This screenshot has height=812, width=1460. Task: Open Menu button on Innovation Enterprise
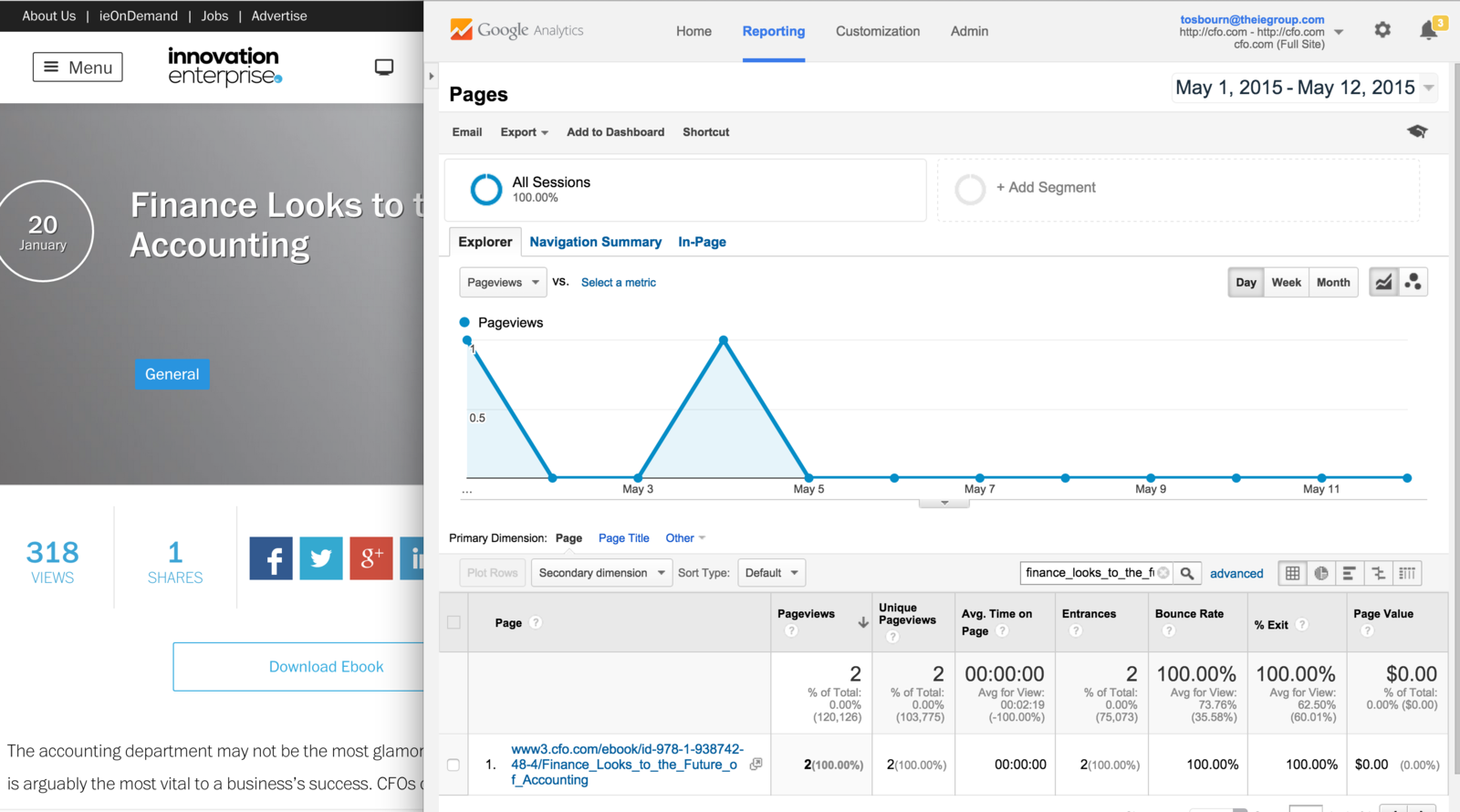(x=78, y=68)
